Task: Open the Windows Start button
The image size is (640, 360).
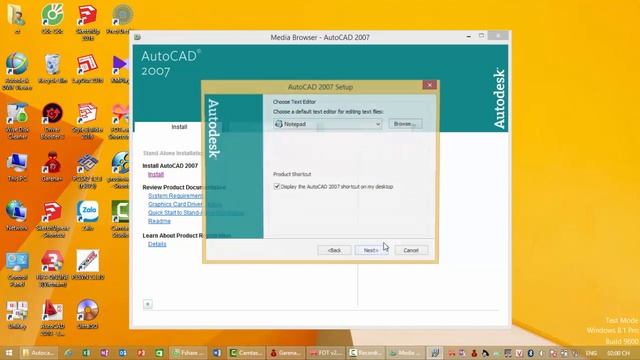Action: (9, 353)
